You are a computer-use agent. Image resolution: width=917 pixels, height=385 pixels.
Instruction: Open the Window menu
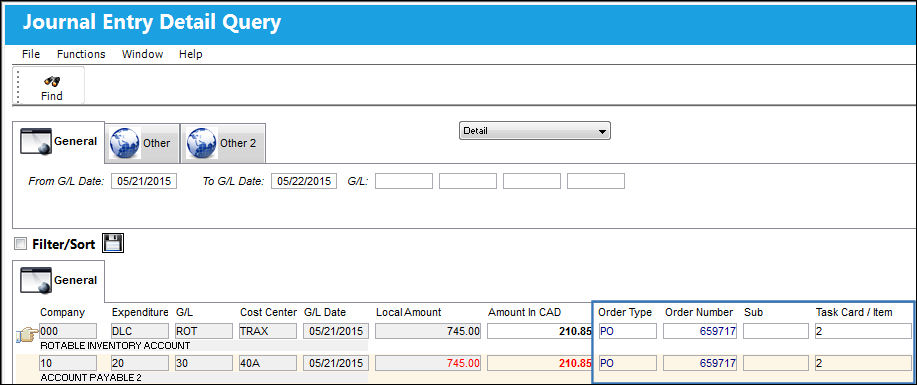coord(142,54)
